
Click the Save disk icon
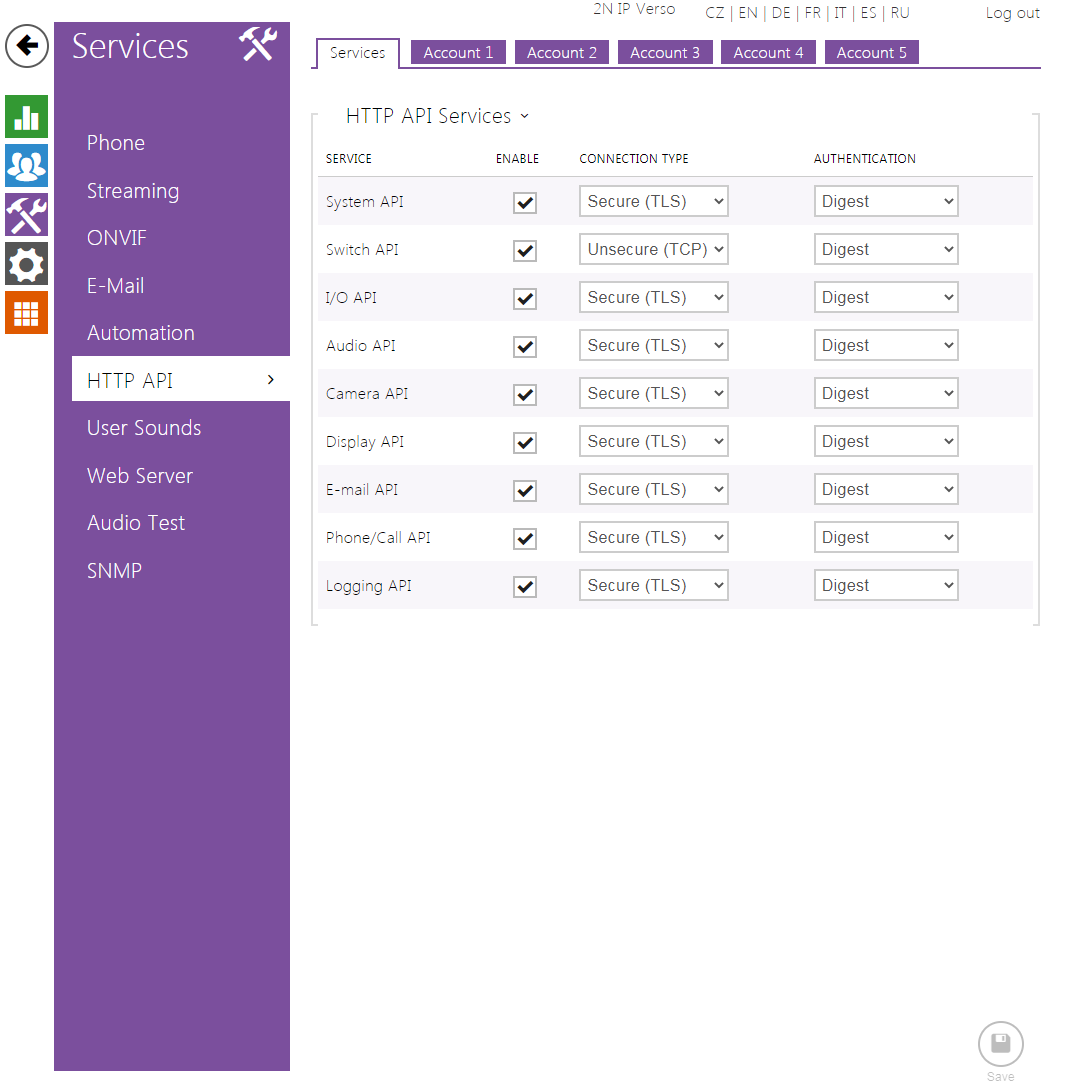point(1000,1043)
